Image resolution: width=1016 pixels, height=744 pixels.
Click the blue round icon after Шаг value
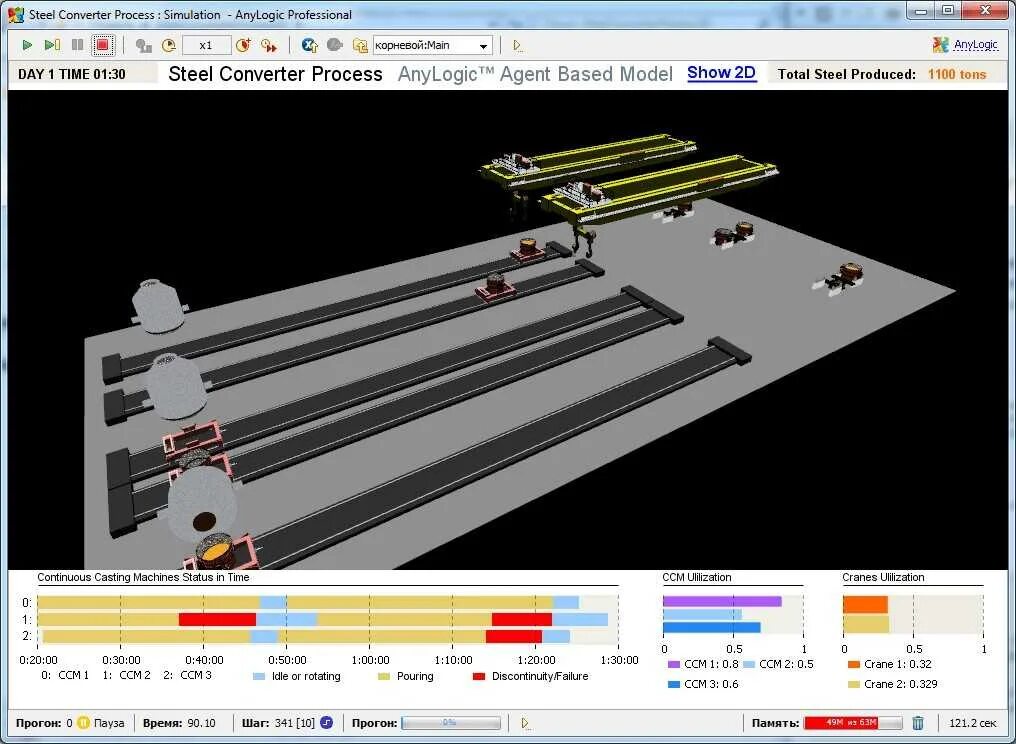coord(327,723)
